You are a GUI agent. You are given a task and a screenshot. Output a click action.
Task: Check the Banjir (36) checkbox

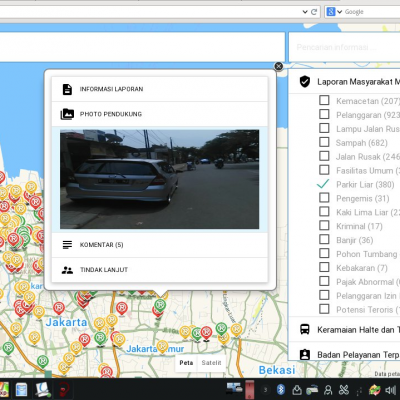pyautogui.click(x=324, y=239)
